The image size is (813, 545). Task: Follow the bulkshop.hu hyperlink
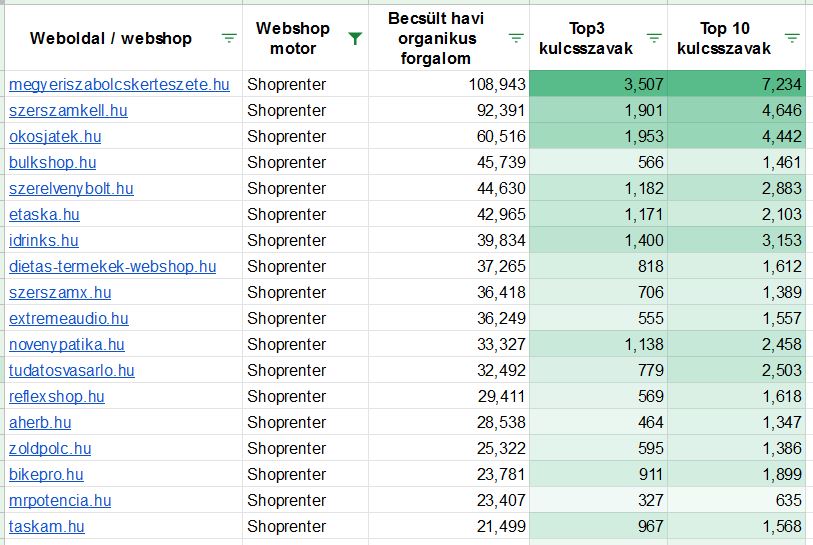(52, 162)
